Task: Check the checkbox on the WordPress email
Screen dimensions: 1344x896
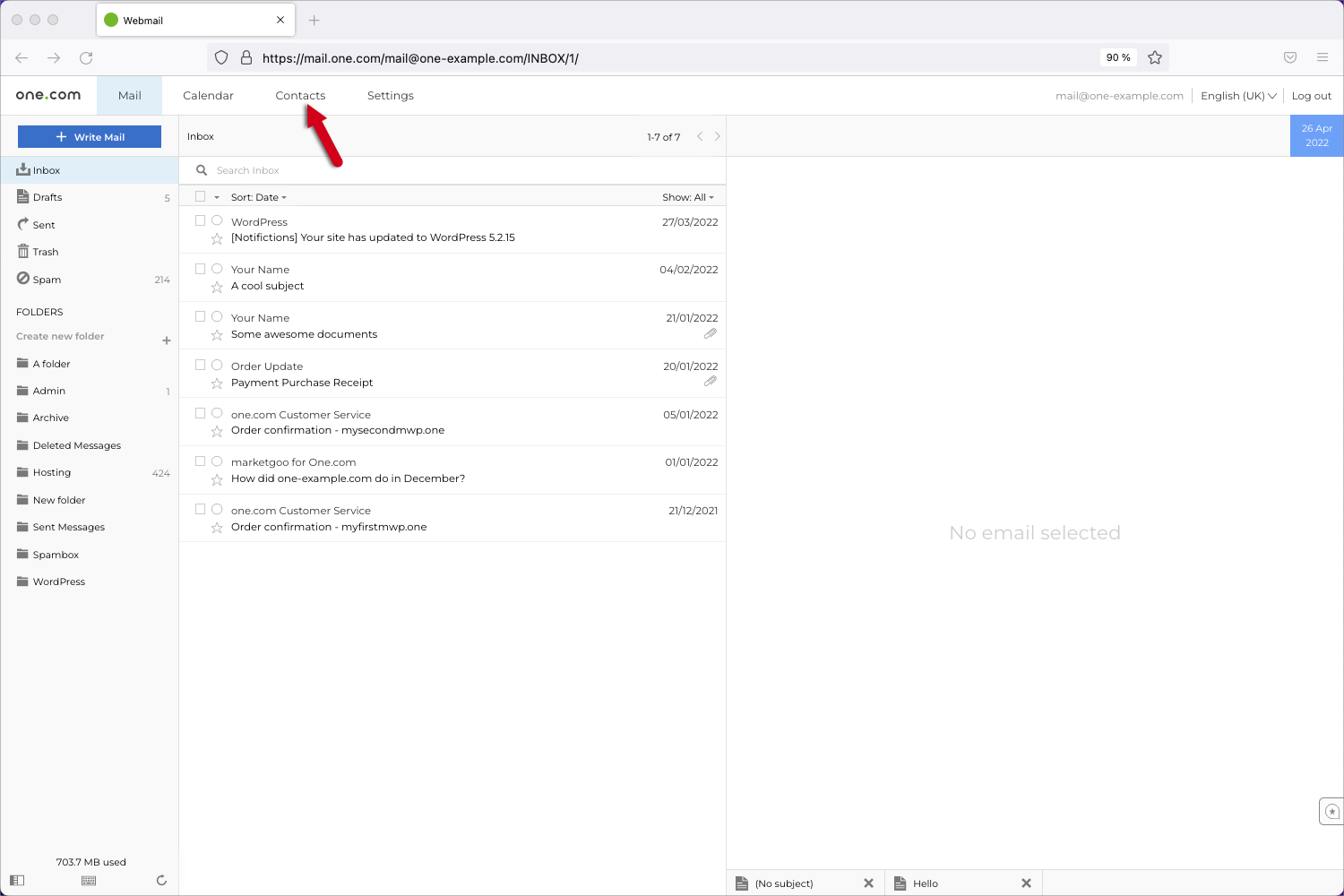Action: pyautogui.click(x=200, y=220)
